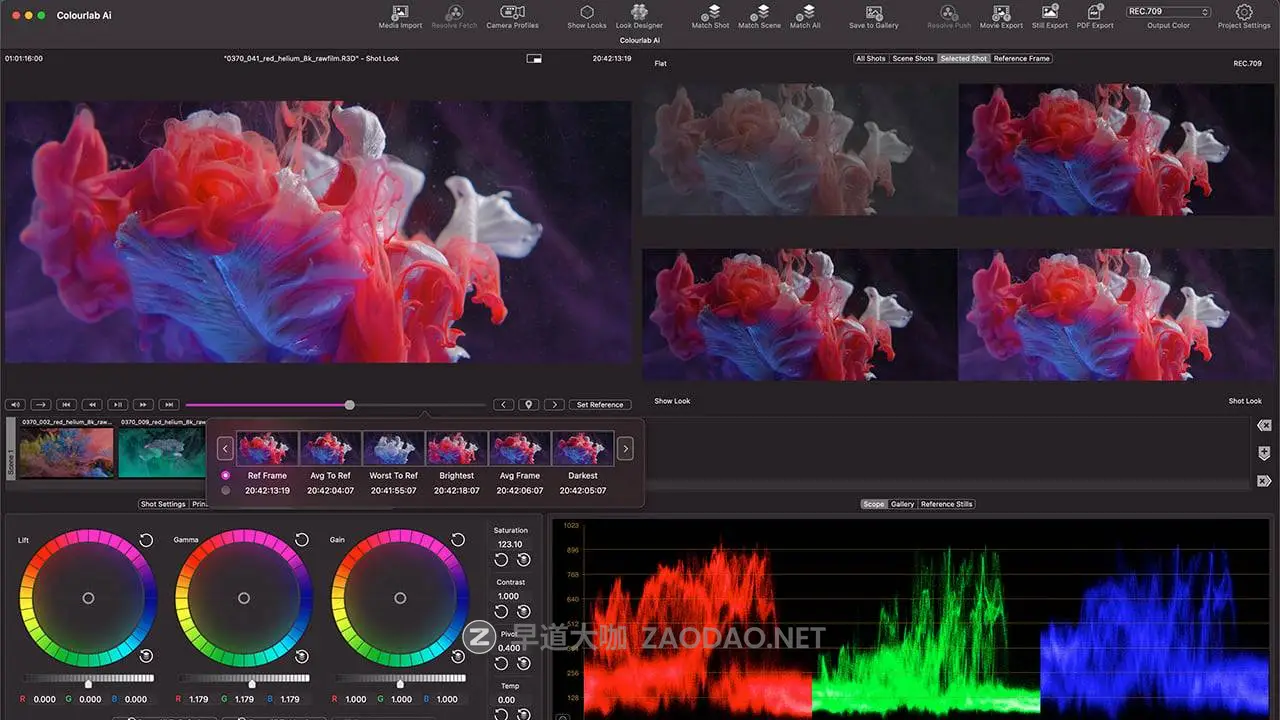Viewport: 1280px width, 720px height.
Task: Open the Camera Profiles tool
Action: pos(512,13)
